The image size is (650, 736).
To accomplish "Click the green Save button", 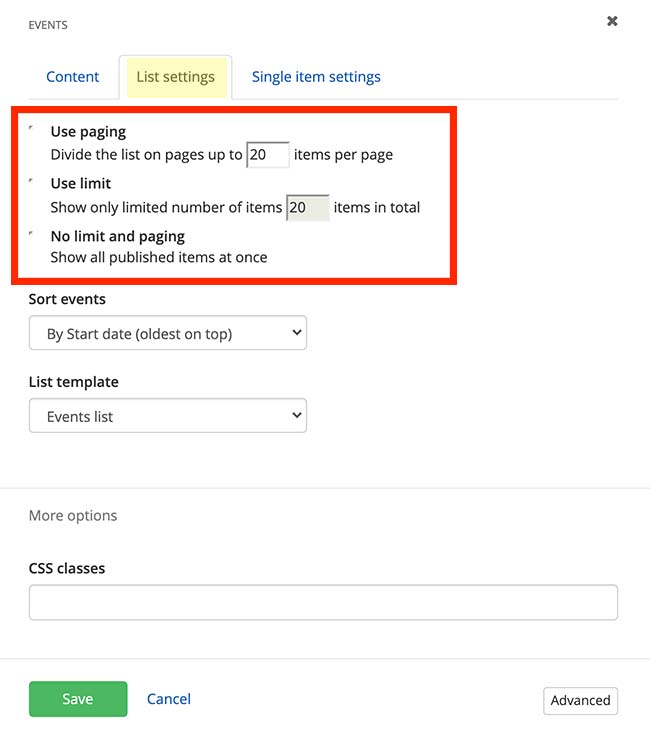I will coord(78,699).
